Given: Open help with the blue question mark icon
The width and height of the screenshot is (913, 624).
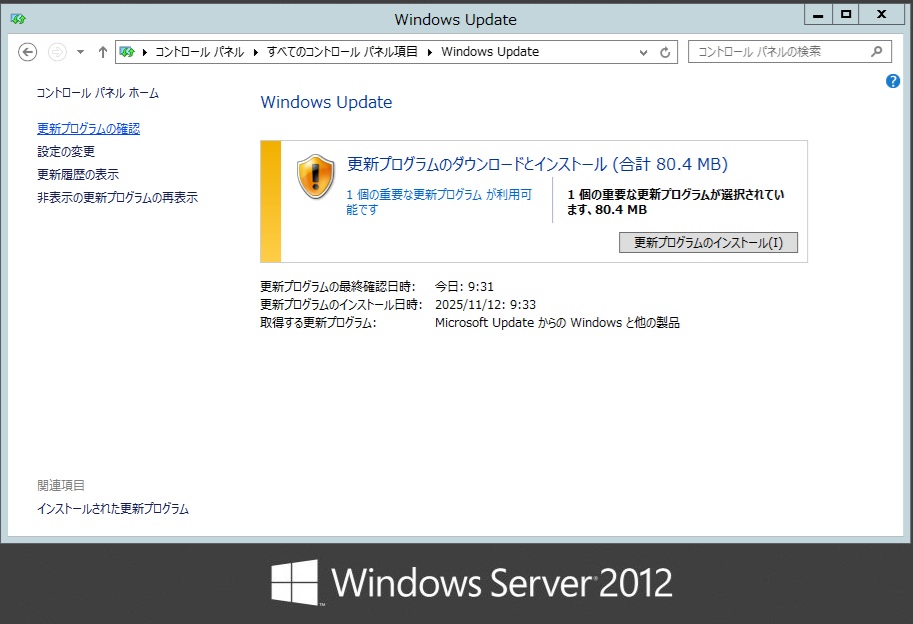Looking at the screenshot, I should pyautogui.click(x=893, y=81).
